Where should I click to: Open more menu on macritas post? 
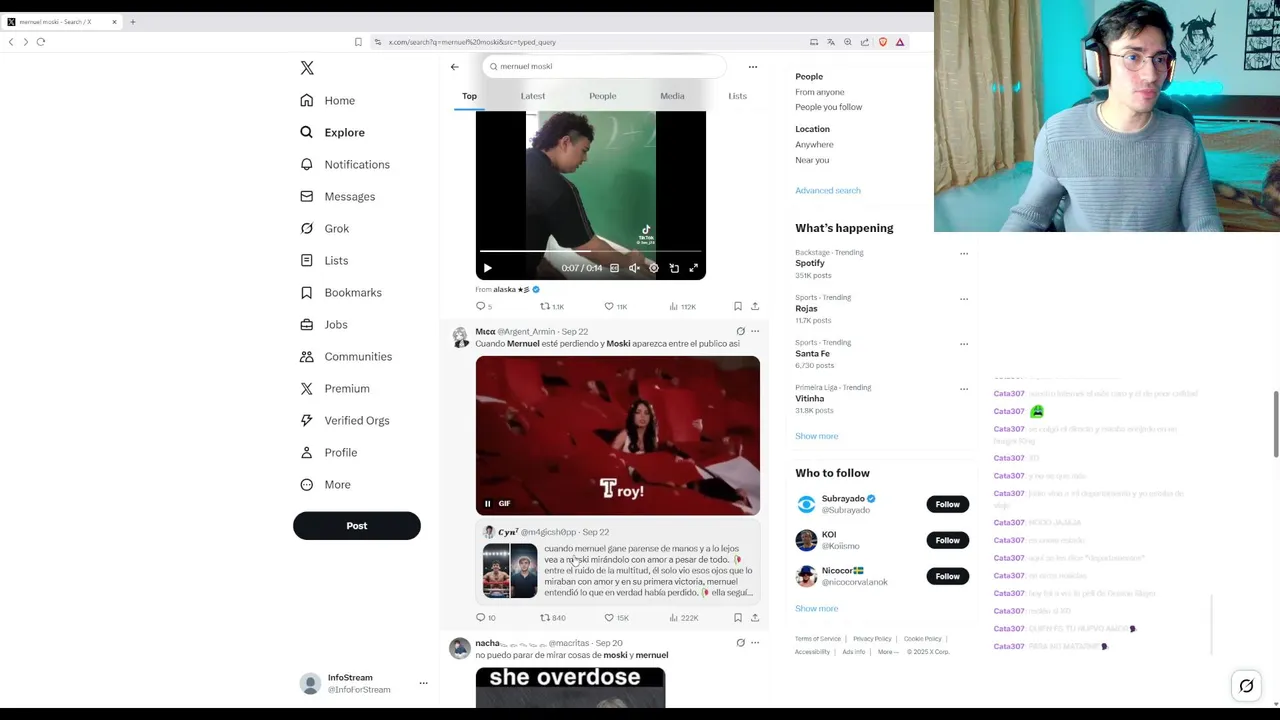tap(755, 642)
